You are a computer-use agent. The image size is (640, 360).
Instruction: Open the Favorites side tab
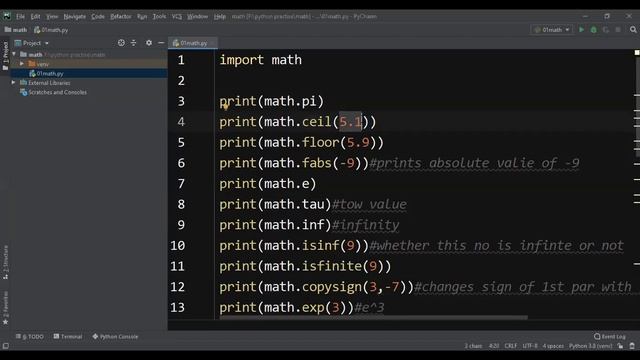5,308
